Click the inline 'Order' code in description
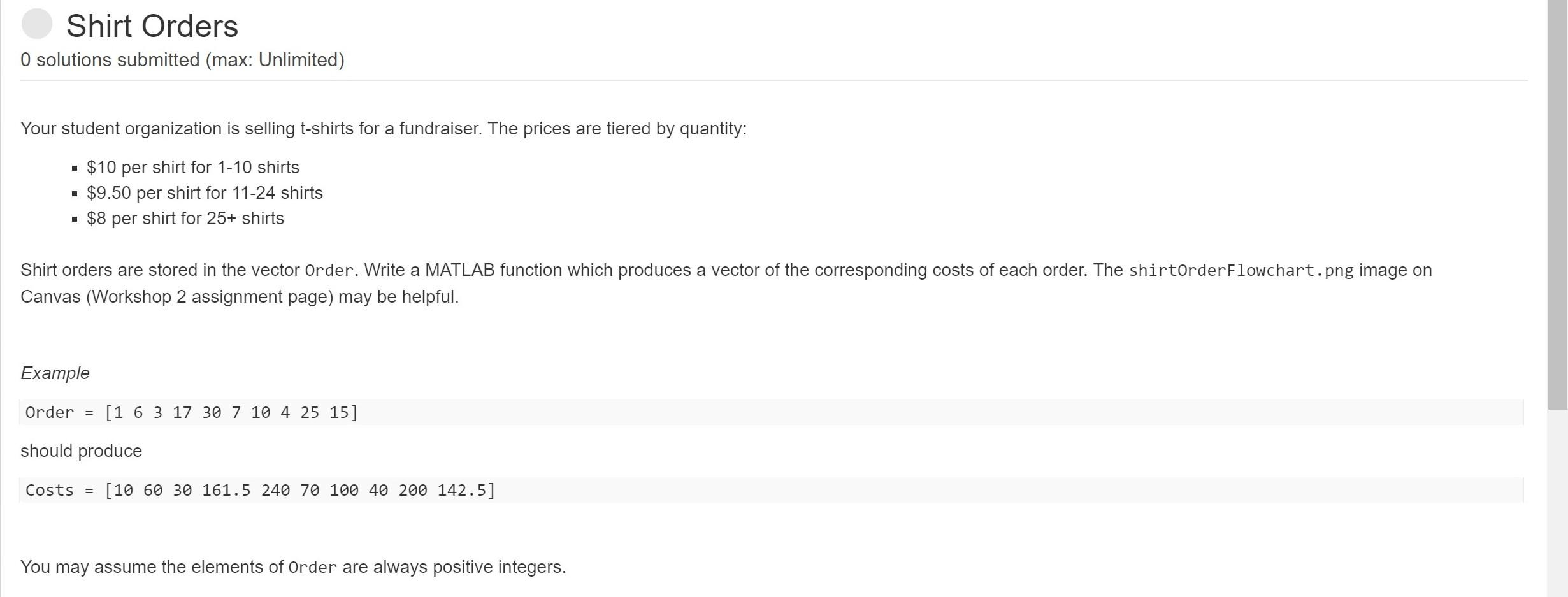The image size is (1568, 597). pos(329,270)
